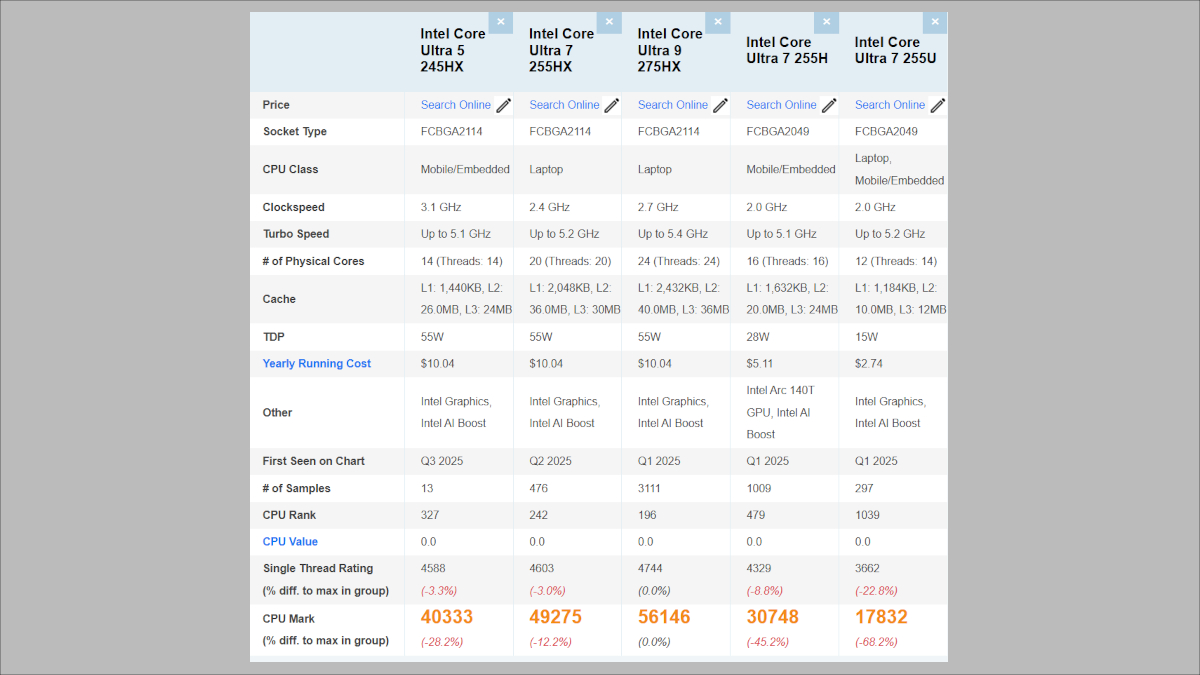Viewport: 1200px width, 675px height.
Task: Edit price pencil icon for Ultra 7 255HX
Action: 612,105
